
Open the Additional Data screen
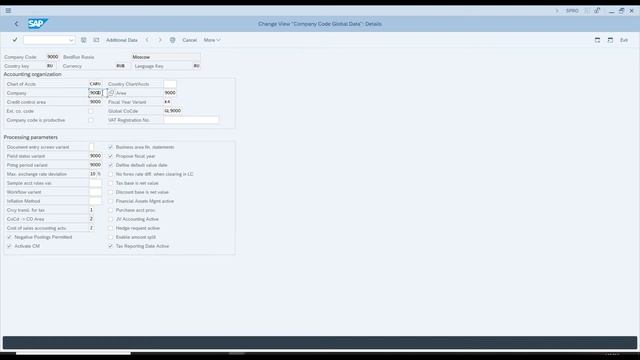[x=122, y=40]
